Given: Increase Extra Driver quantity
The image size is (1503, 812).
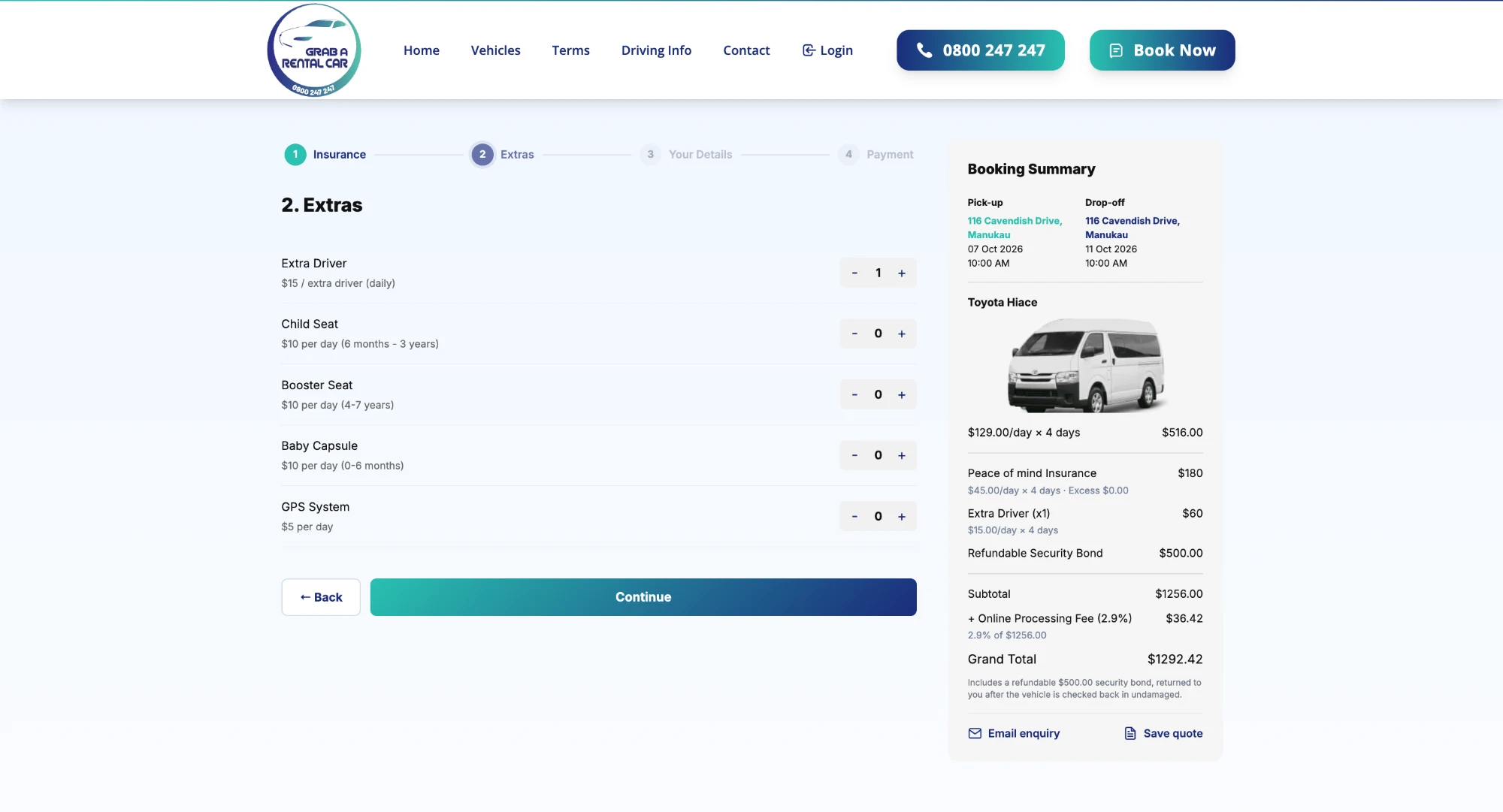Looking at the screenshot, I should point(902,273).
